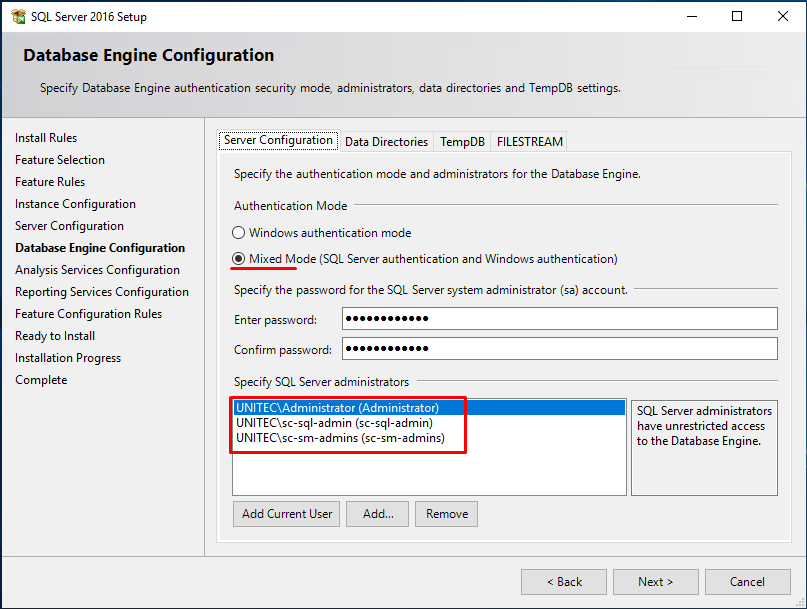
Task: Switch to the FILESTREAM tab
Action: (530, 142)
